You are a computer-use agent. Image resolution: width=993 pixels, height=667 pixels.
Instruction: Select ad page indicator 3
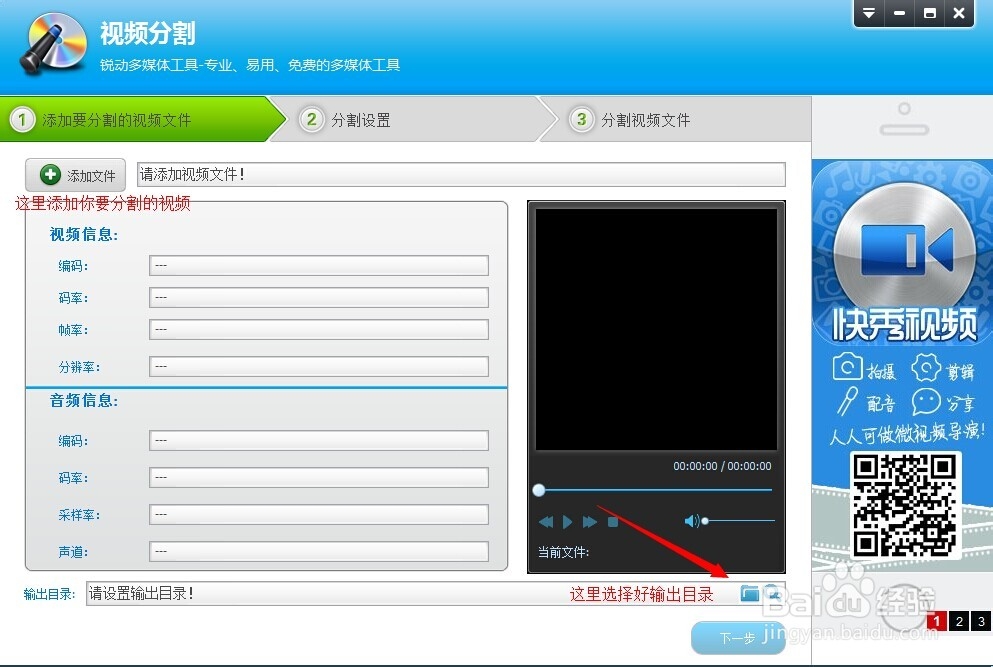point(981,621)
